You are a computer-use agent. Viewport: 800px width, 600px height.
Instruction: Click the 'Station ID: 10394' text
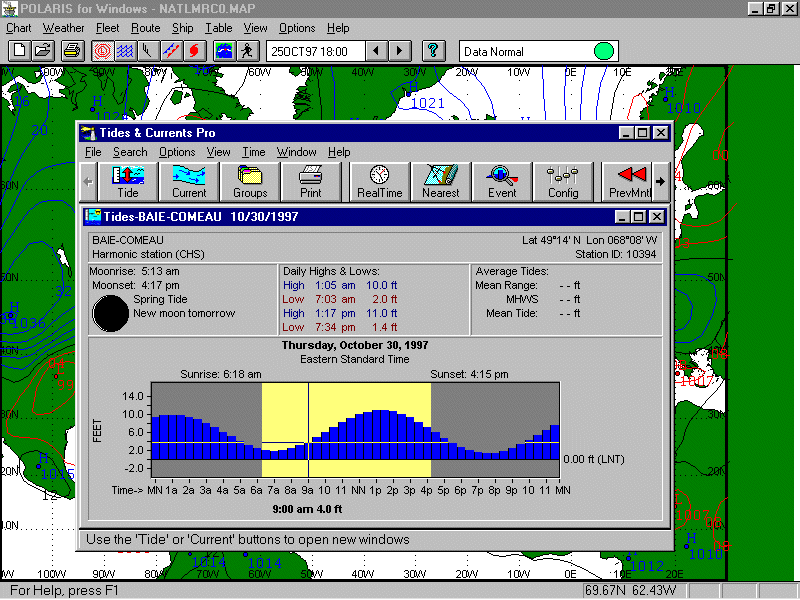pos(616,254)
